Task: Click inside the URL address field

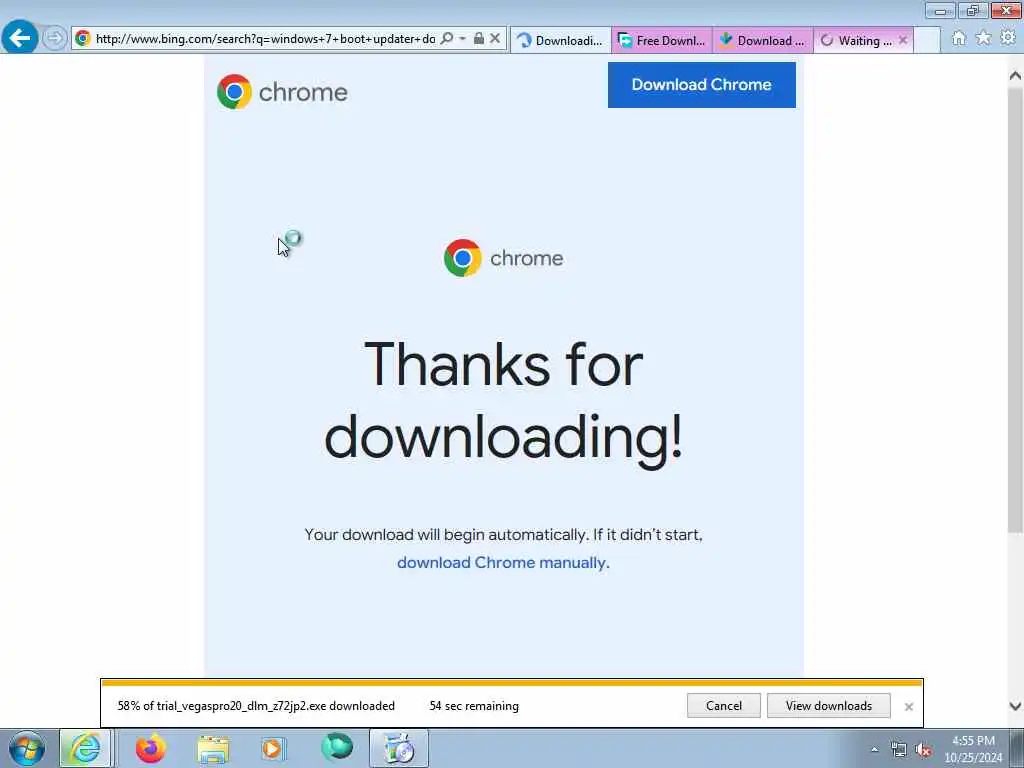Action: point(264,39)
